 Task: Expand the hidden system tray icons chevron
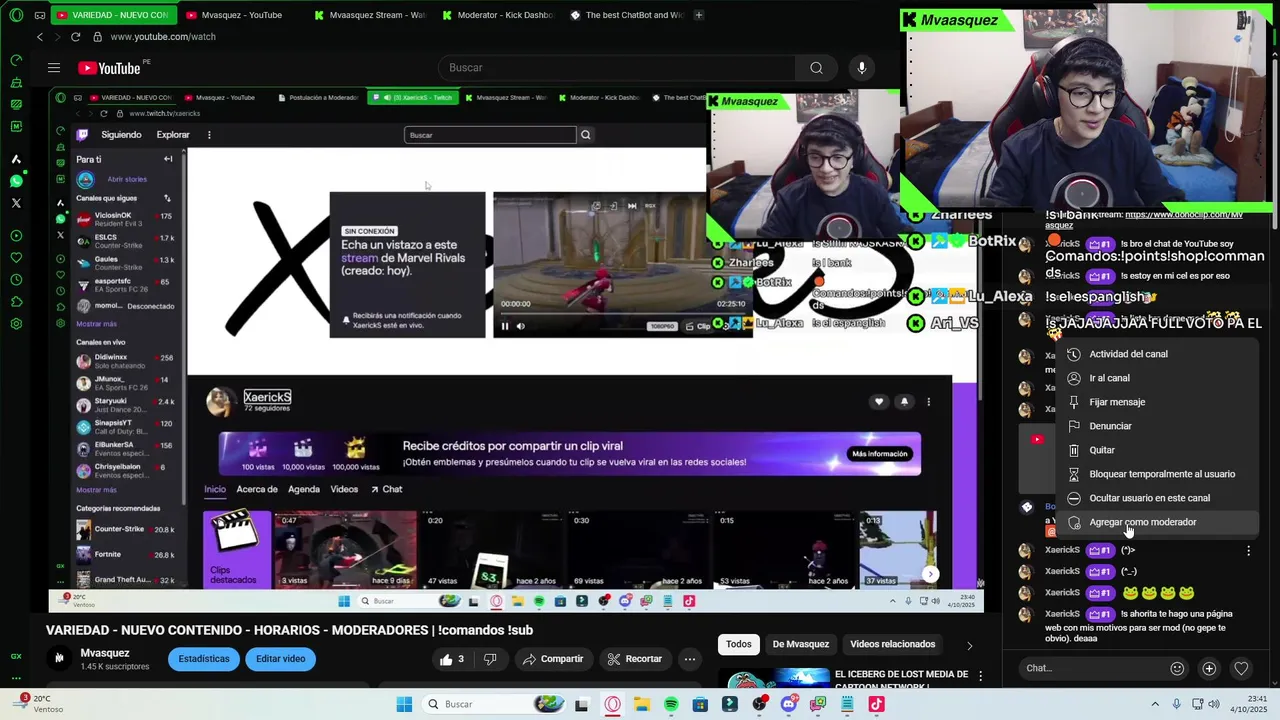coord(1155,704)
